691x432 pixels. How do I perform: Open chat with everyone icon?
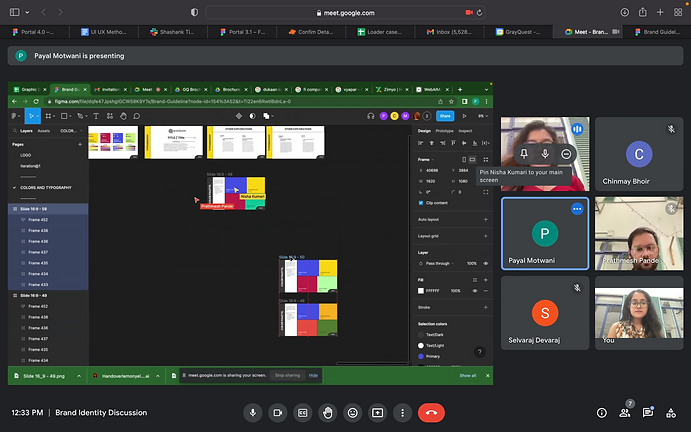[x=647, y=413]
